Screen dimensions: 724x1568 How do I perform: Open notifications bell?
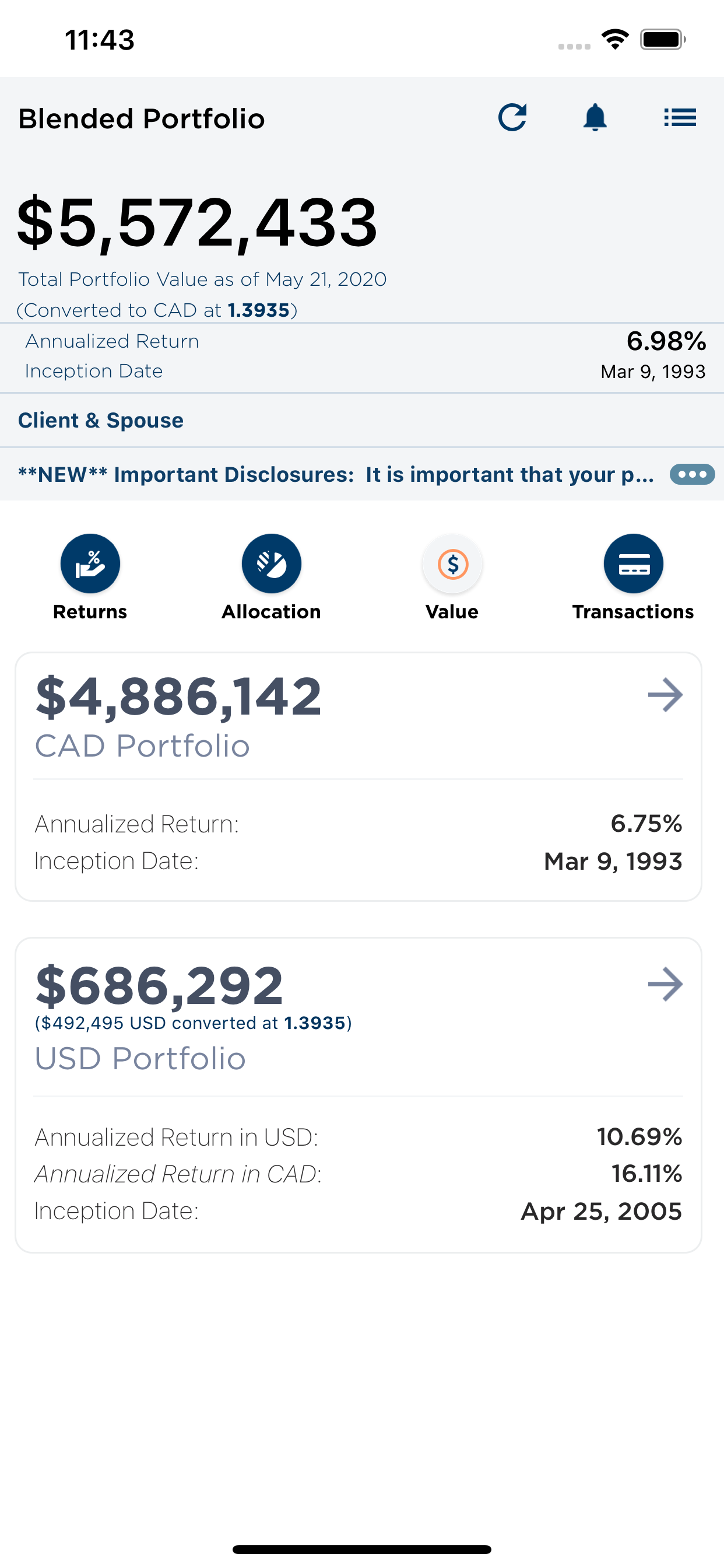point(595,117)
